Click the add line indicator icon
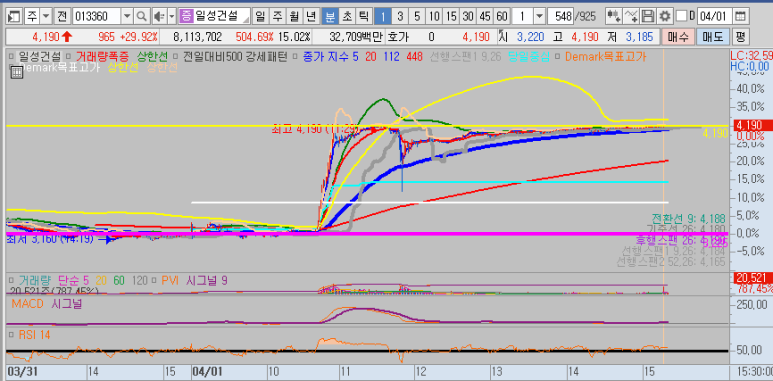The image size is (773, 381). point(632,17)
